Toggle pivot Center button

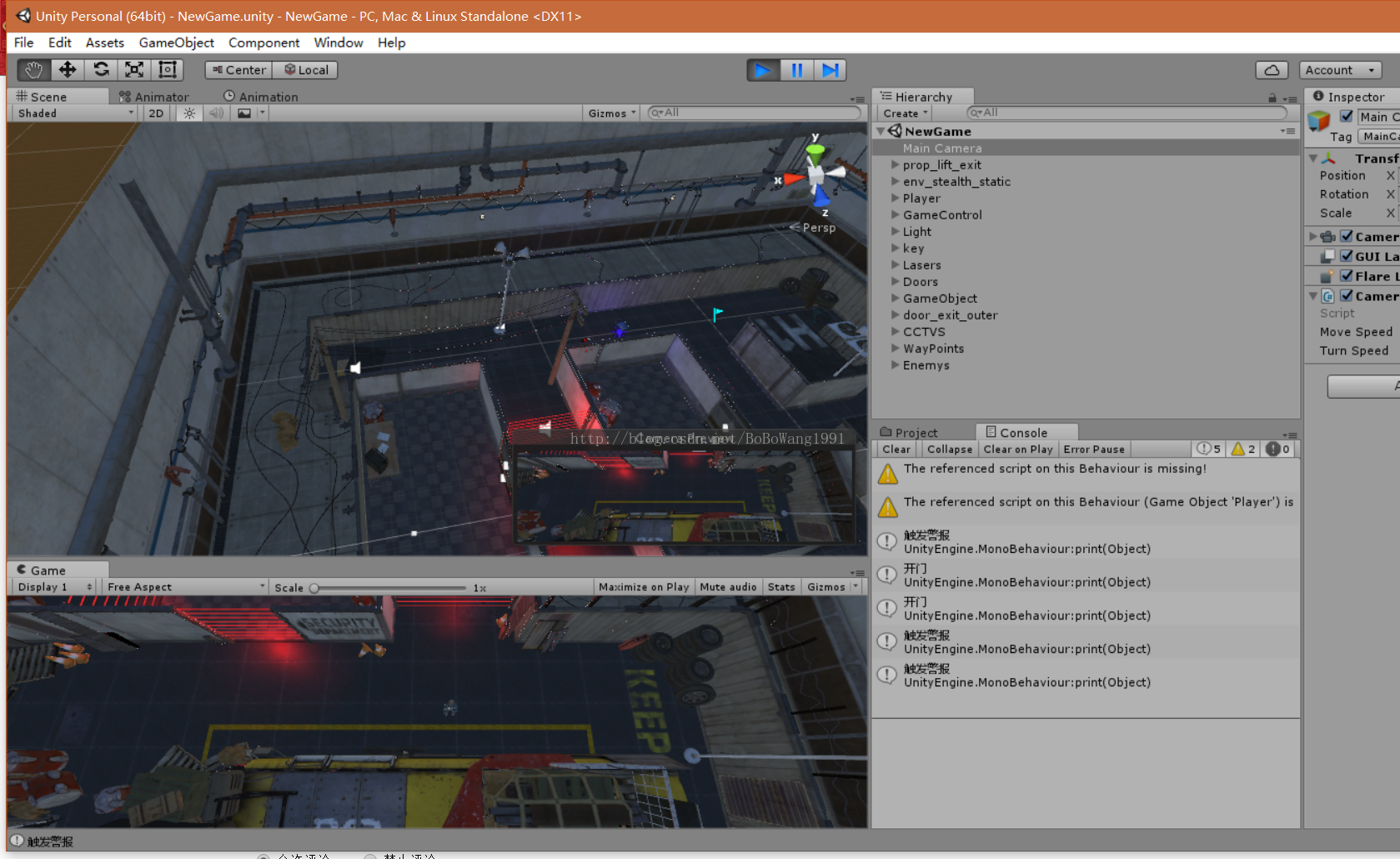click(x=238, y=70)
